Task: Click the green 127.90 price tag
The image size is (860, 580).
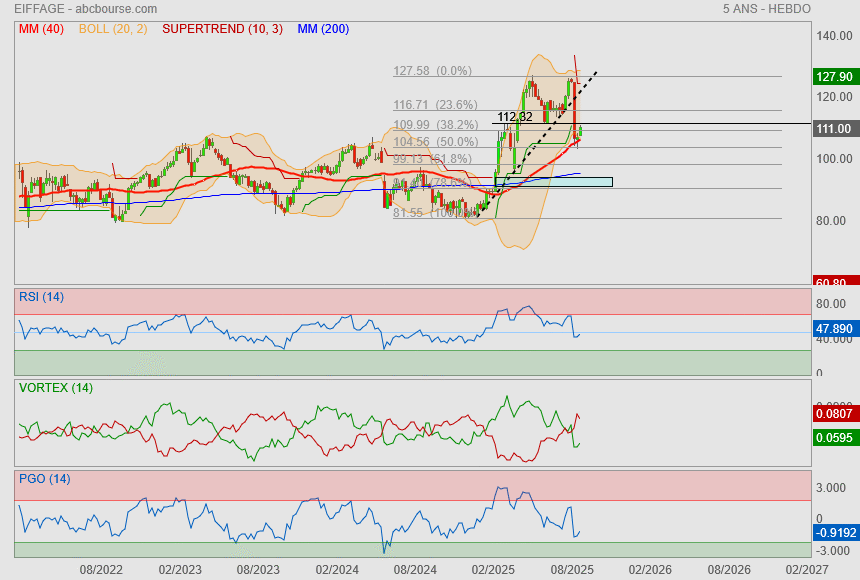Action: (x=833, y=77)
